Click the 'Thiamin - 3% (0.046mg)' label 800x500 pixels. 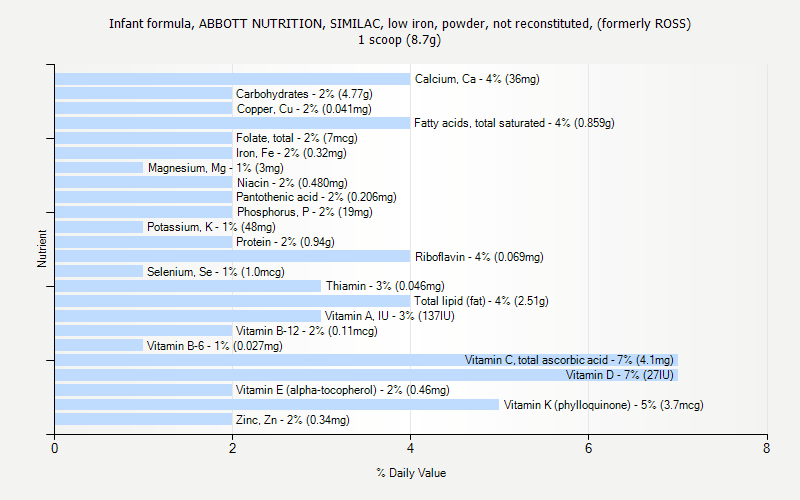pyautogui.click(x=385, y=286)
